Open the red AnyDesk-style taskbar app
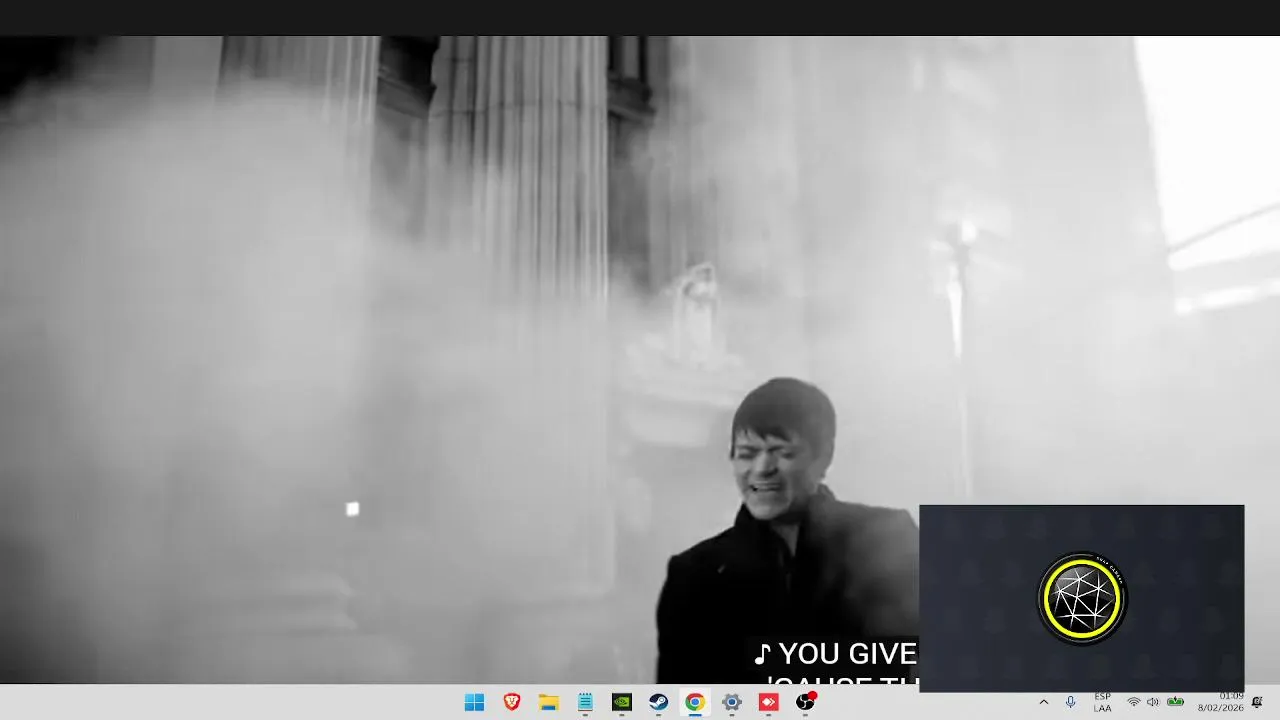Screen dimensions: 1280x720 click(x=768, y=702)
